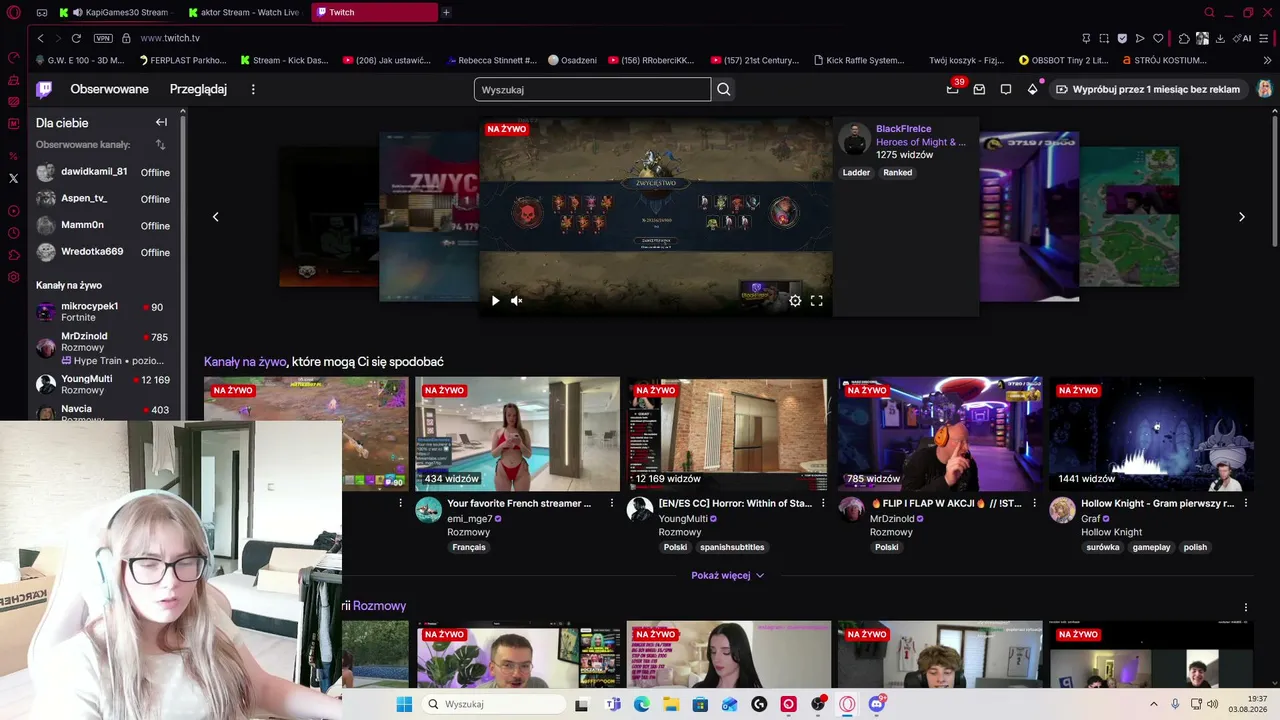Click Wypróbuj przez 1 miesiąc bez reklam

1148,89
